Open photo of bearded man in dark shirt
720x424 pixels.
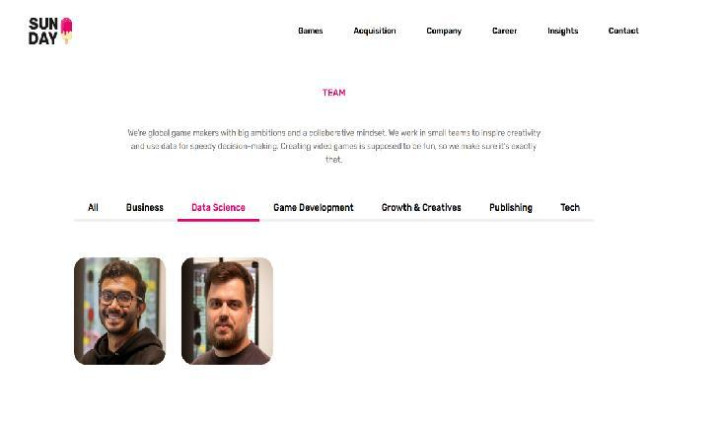coord(227,311)
